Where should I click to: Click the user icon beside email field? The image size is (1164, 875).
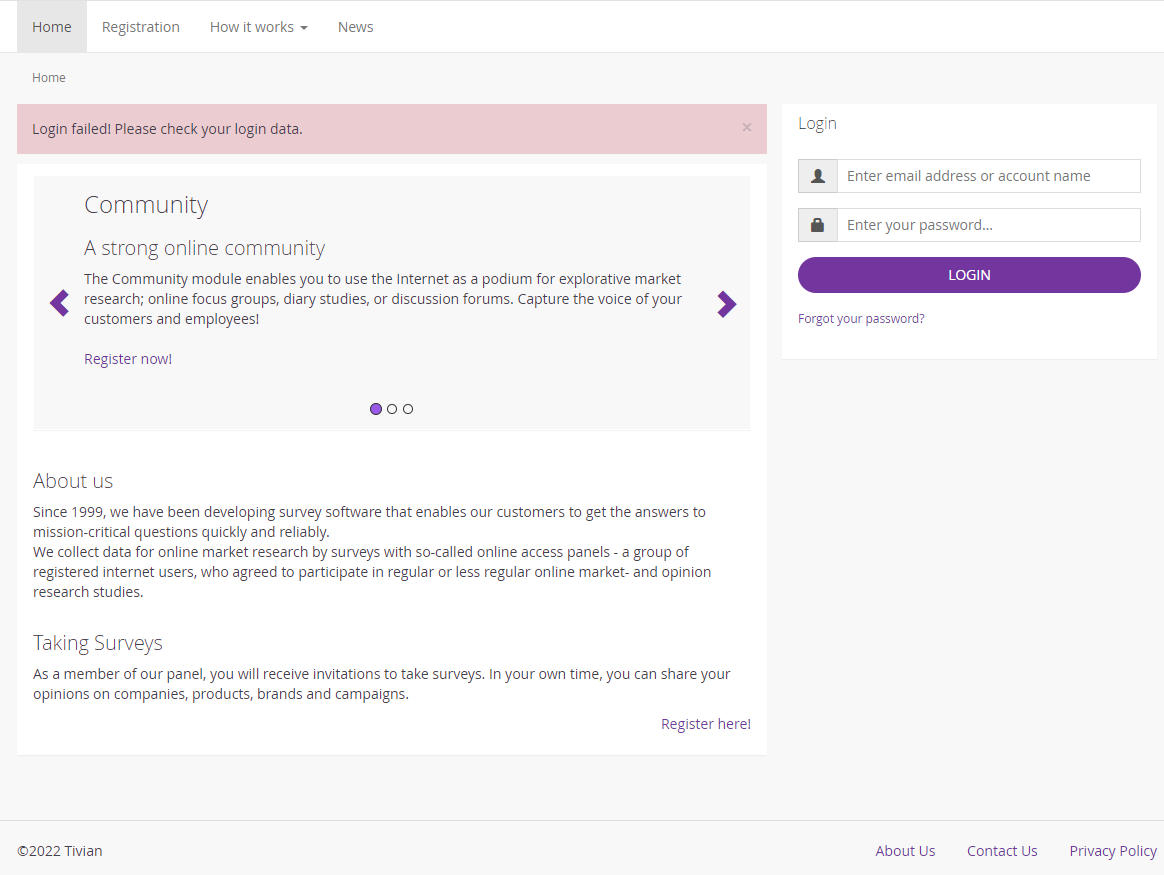tap(818, 176)
